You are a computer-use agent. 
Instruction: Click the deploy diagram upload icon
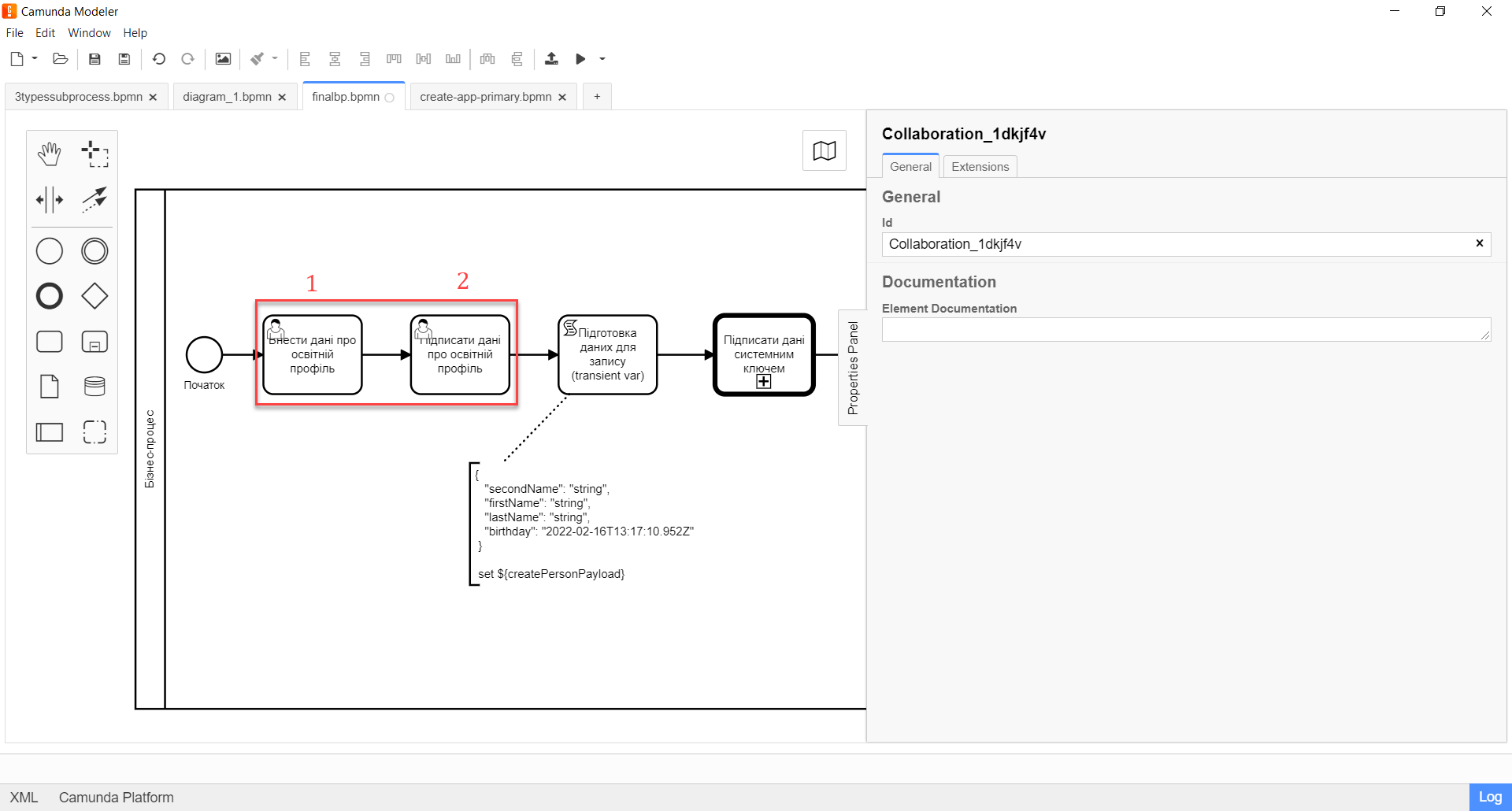tap(551, 59)
